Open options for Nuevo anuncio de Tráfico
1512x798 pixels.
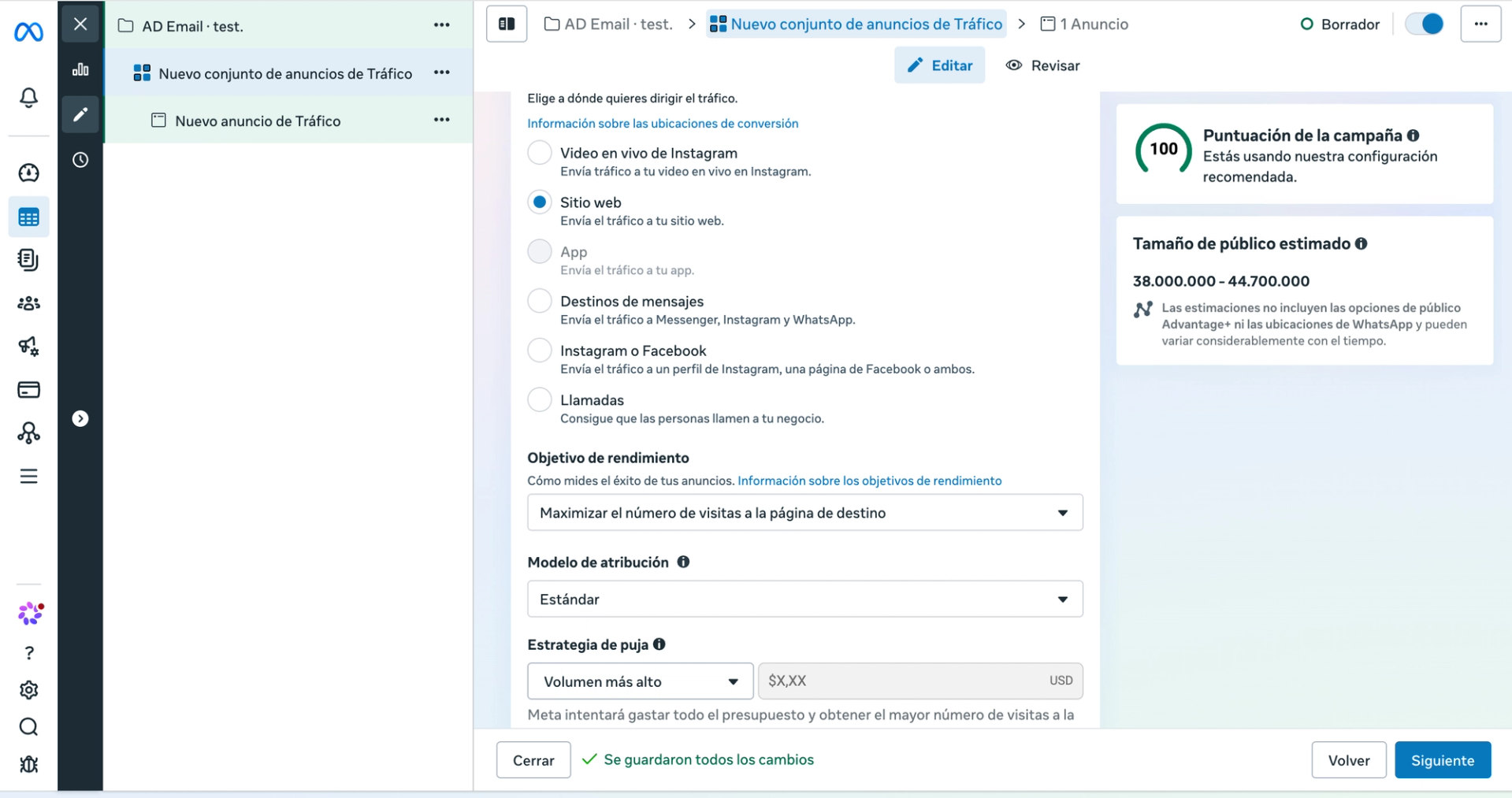tap(442, 120)
